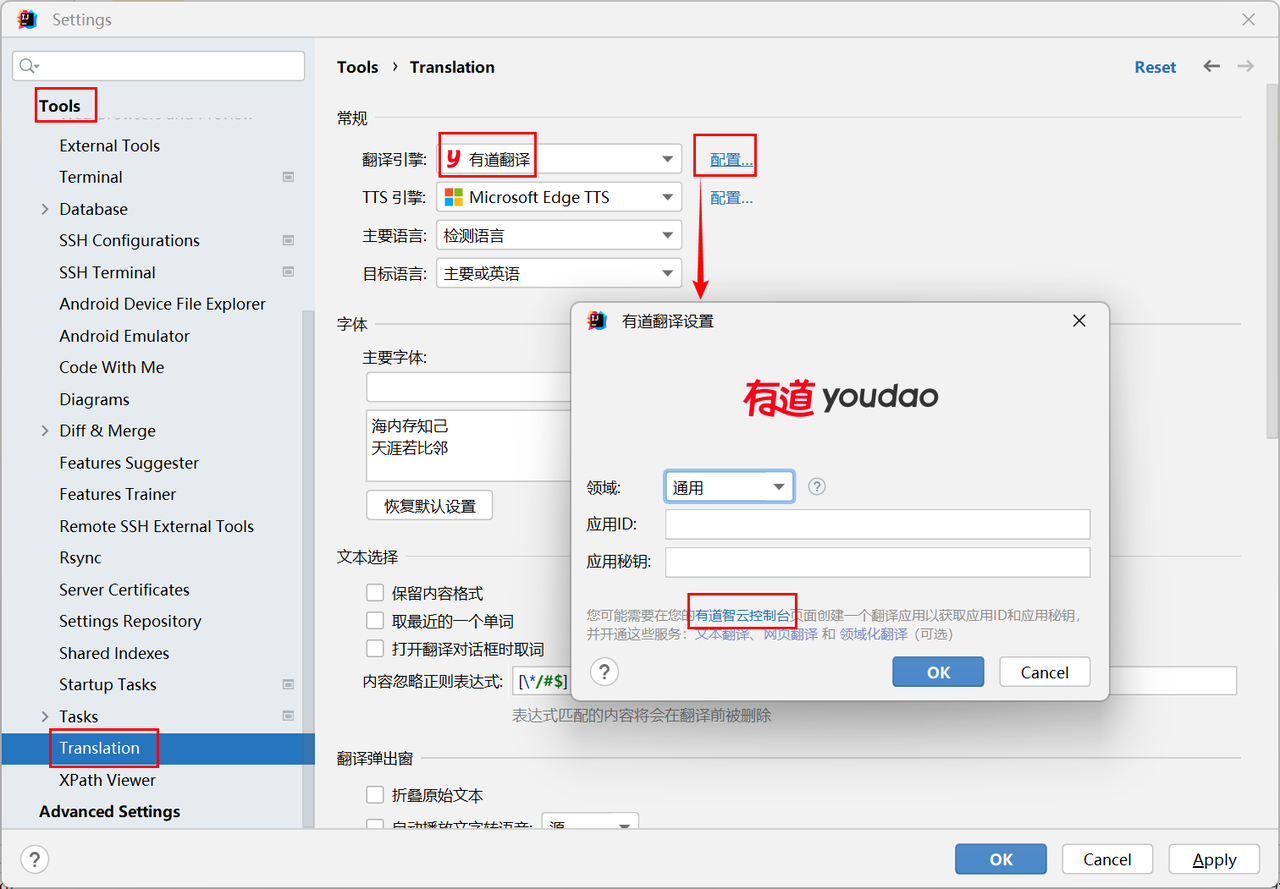Click the forward arrow next to Reset

coord(1246,66)
